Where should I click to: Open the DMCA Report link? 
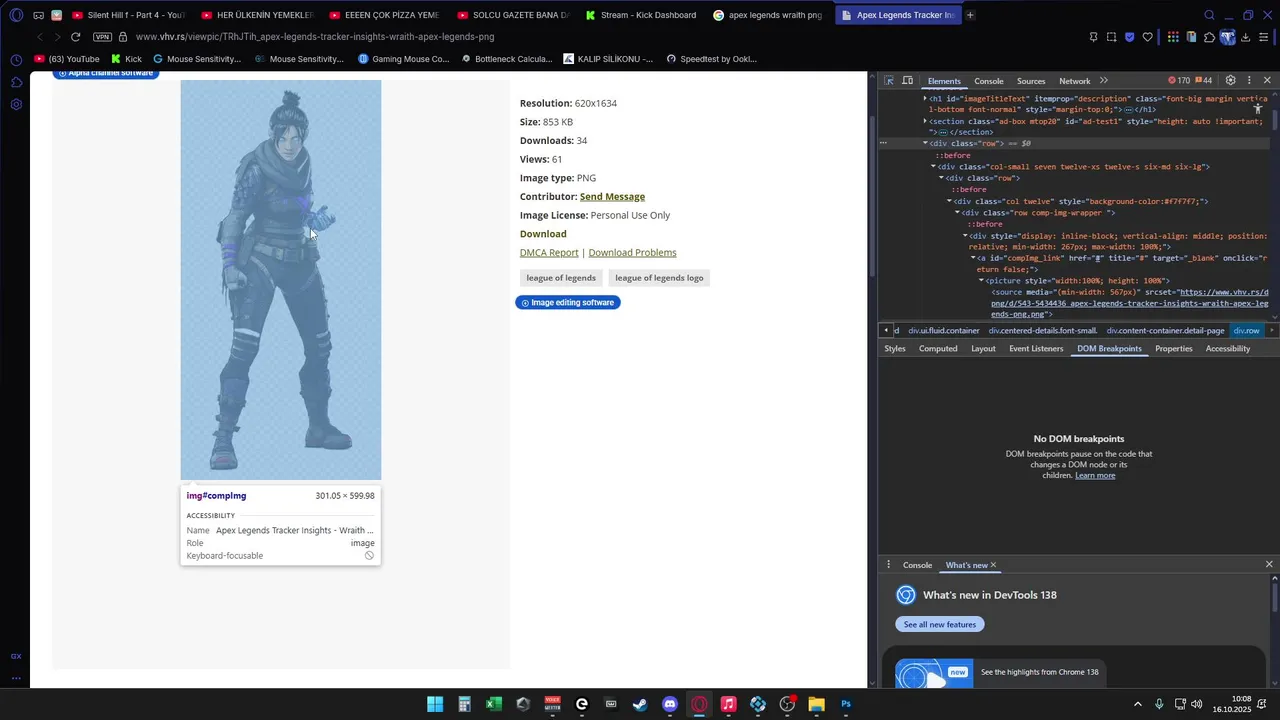point(549,253)
